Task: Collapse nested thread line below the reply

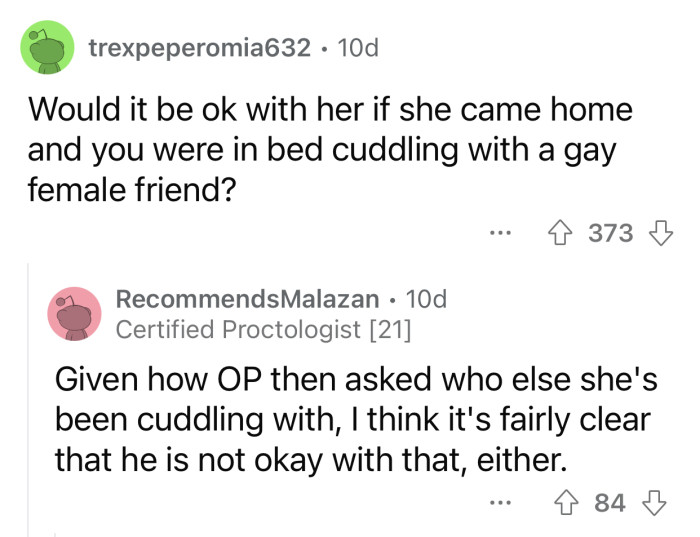Action: 55,534
